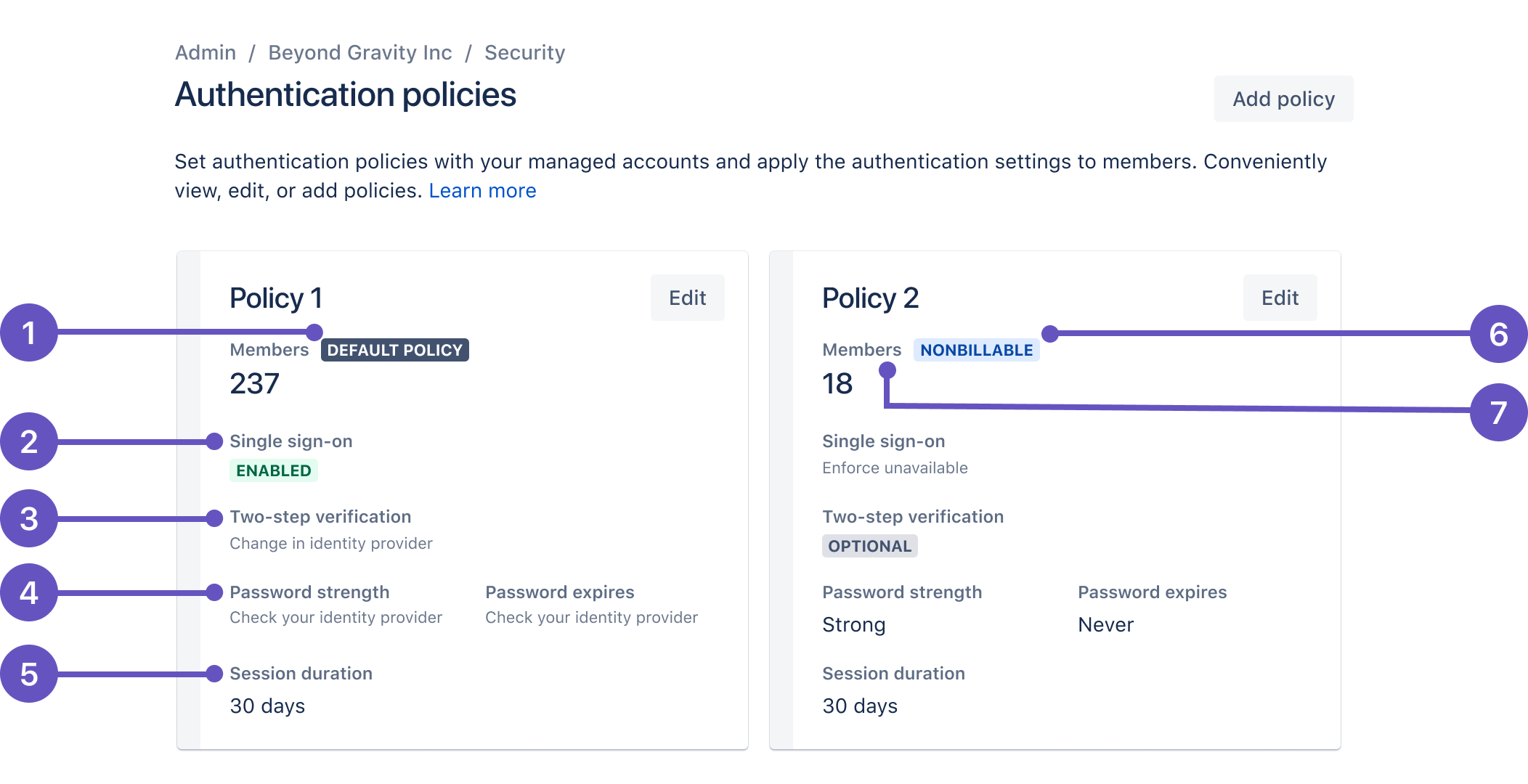Open the Learn more link
The image size is (1528, 784).
click(482, 190)
